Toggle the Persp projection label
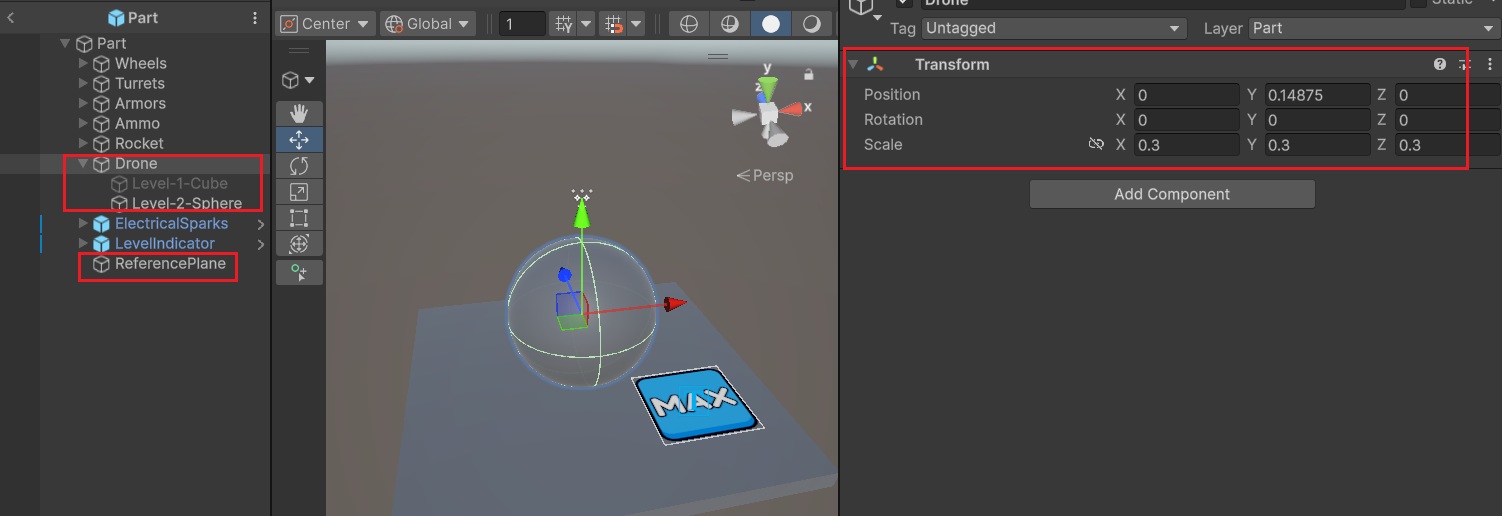This screenshot has width=1502, height=516. coord(765,176)
